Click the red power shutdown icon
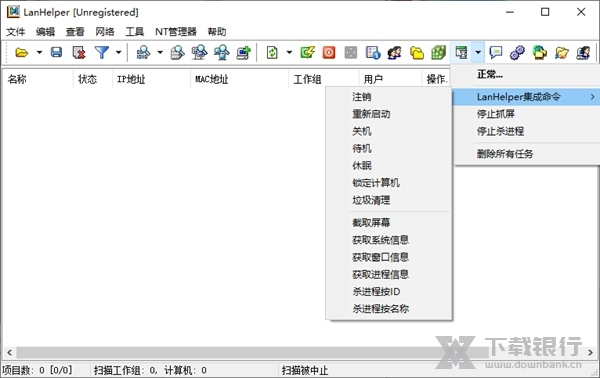The image size is (600, 378). pyautogui.click(x=329, y=52)
